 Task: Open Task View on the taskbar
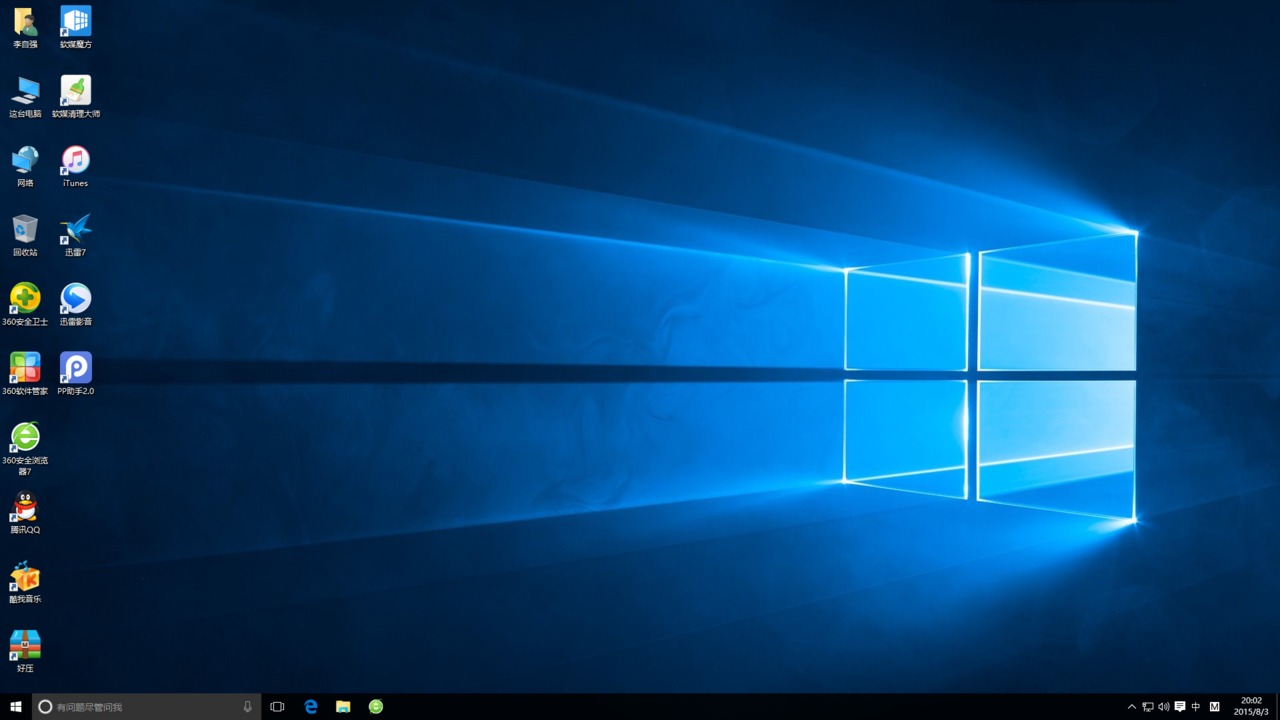pos(277,707)
